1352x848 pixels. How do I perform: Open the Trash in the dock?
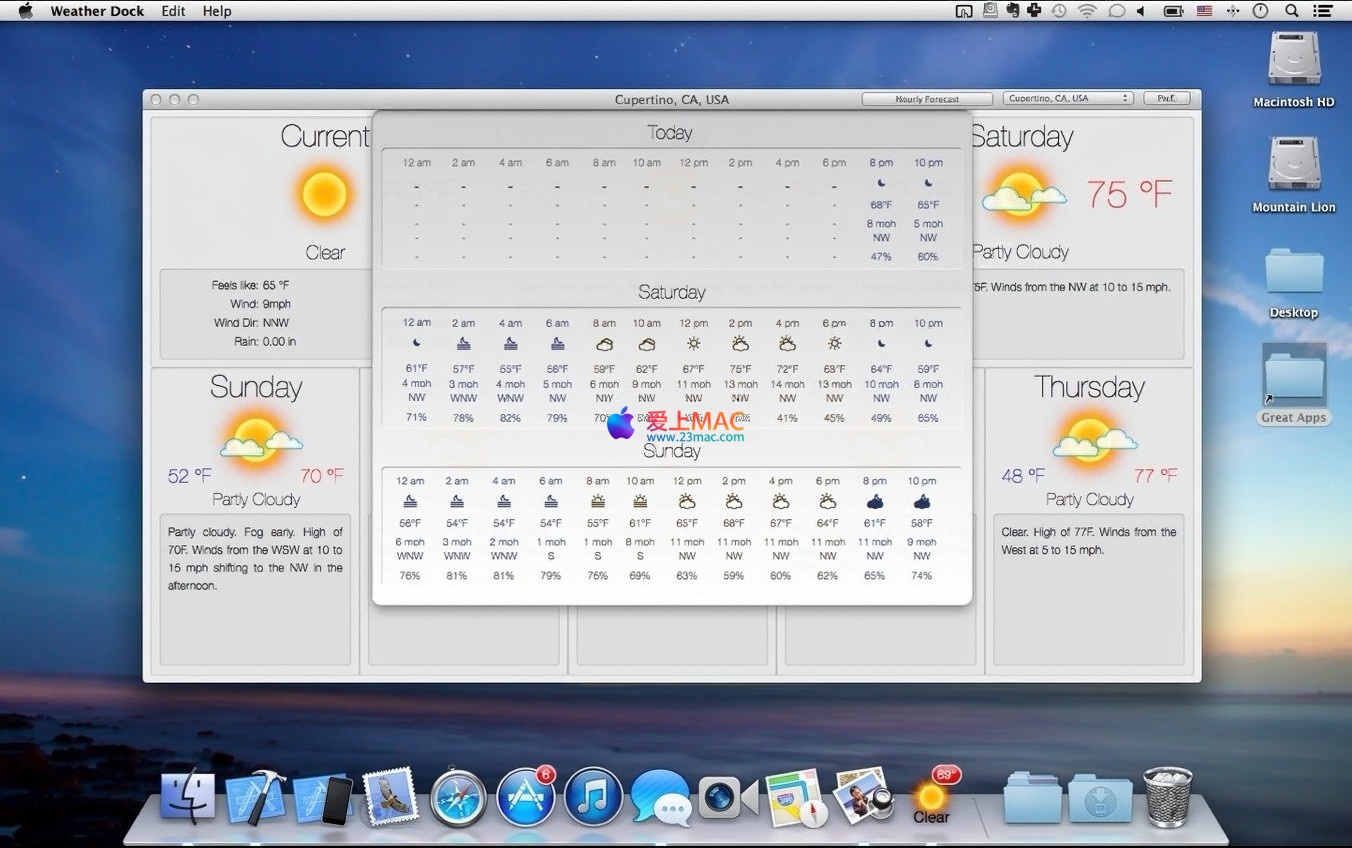1167,798
